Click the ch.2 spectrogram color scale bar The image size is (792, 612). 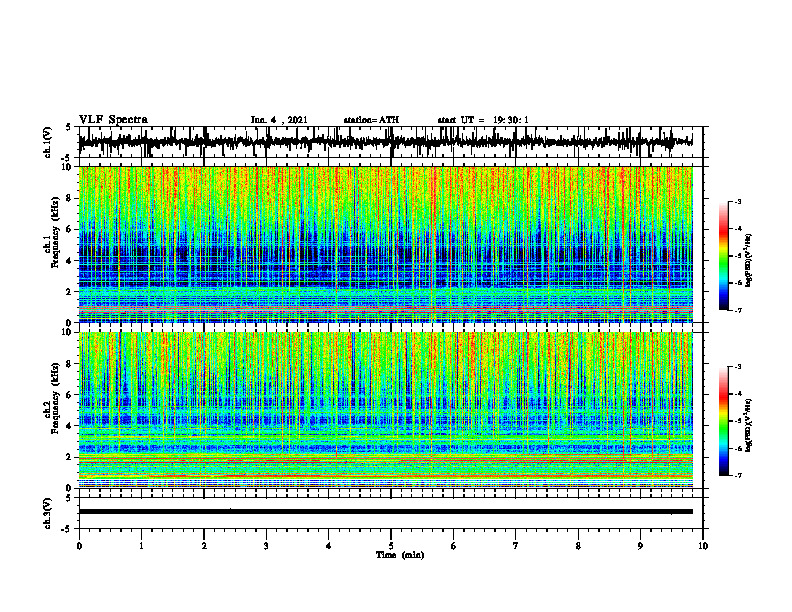tap(723, 421)
